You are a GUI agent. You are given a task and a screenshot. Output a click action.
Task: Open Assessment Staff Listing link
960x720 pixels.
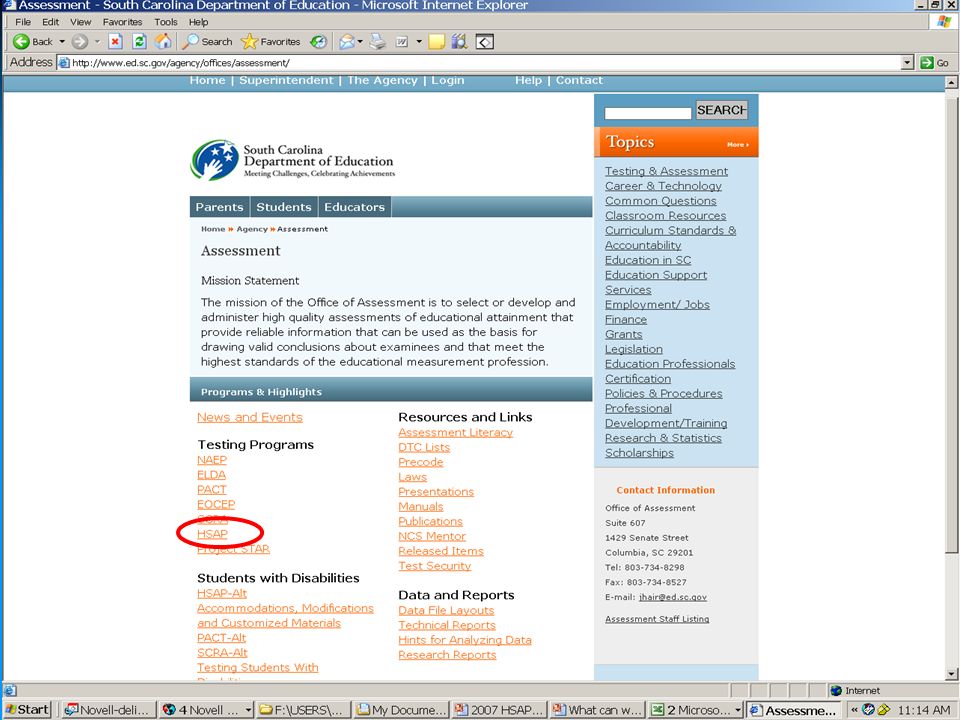[657, 619]
